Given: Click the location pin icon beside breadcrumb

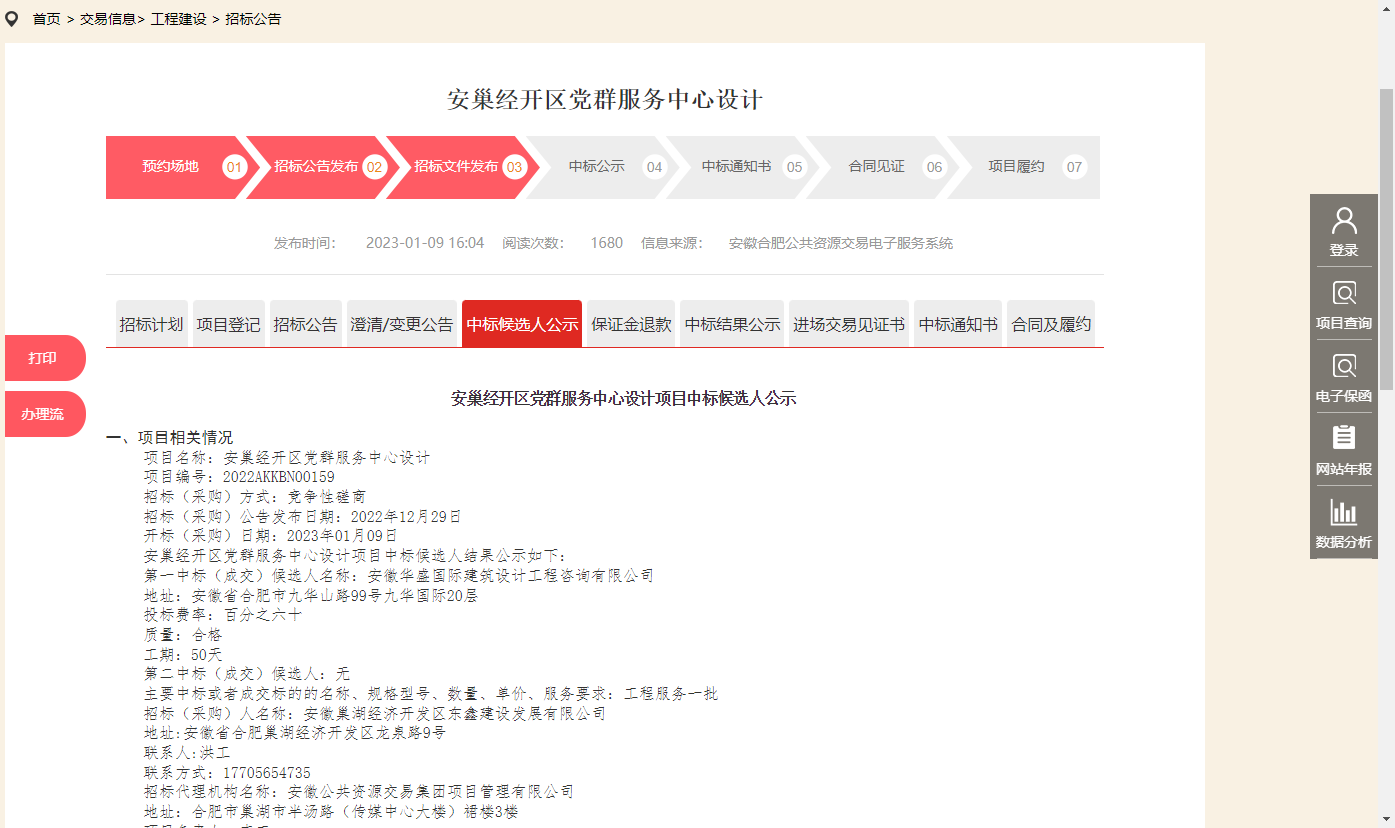Looking at the screenshot, I should coord(12,18).
